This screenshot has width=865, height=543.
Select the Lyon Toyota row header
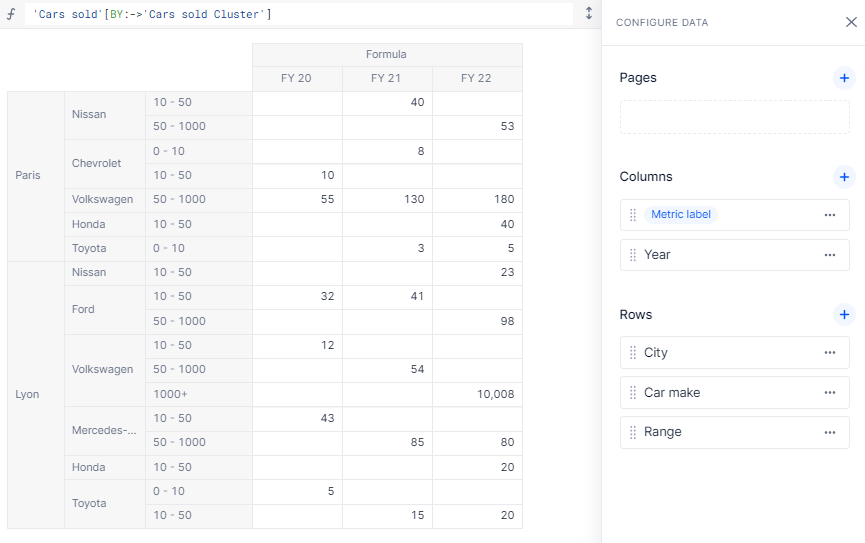(105, 503)
